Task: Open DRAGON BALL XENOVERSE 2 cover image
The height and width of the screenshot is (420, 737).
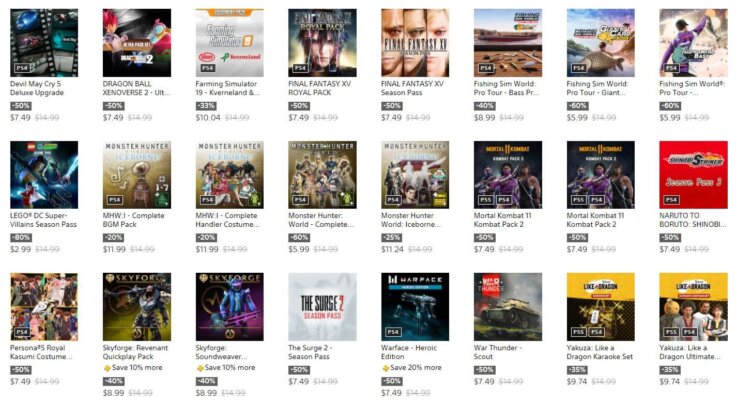Action: (x=137, y=43)
